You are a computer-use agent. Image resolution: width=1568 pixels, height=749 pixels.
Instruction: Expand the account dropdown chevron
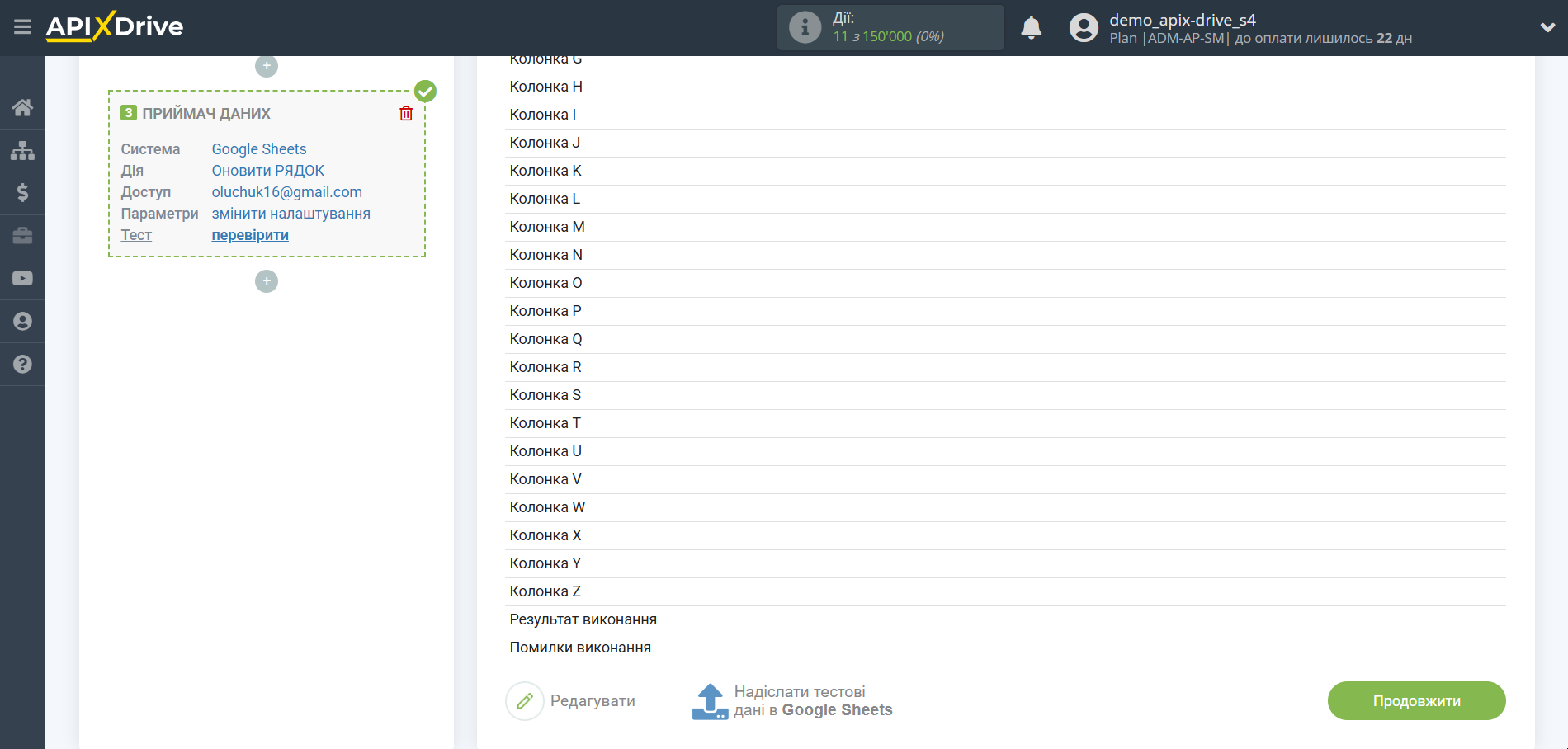tap(1547, 28)
